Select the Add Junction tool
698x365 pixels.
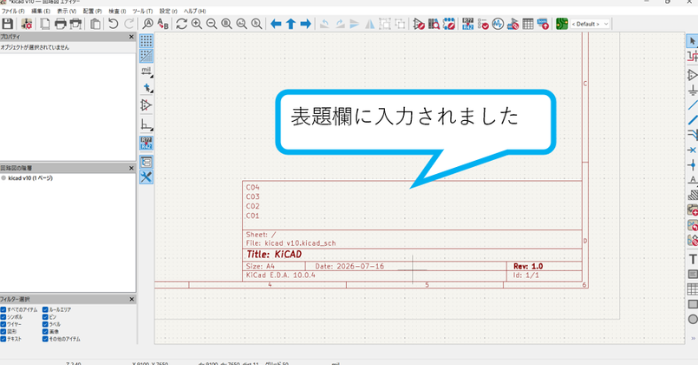point(692,165)
